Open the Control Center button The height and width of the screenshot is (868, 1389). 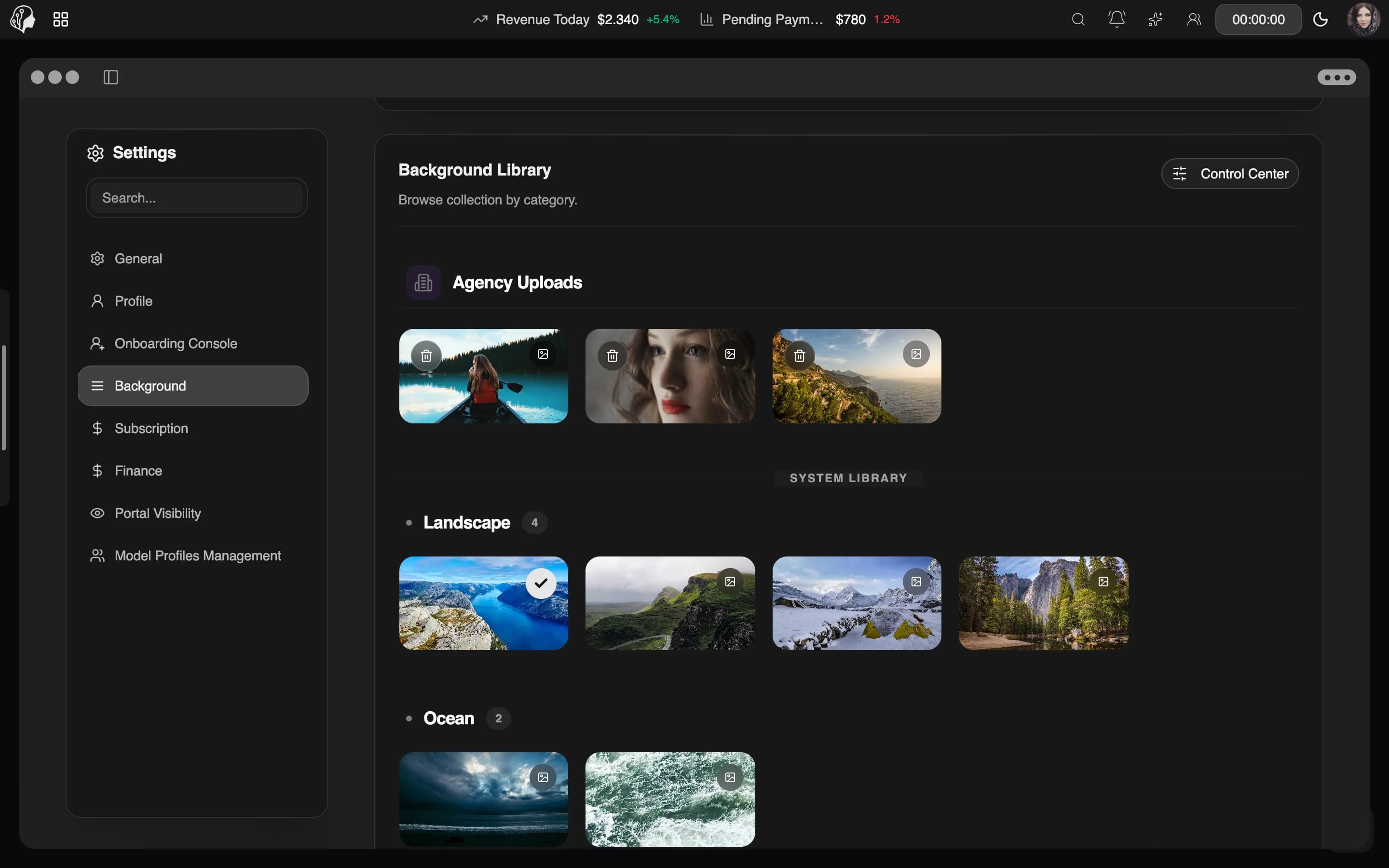(x=1230, y=174)
